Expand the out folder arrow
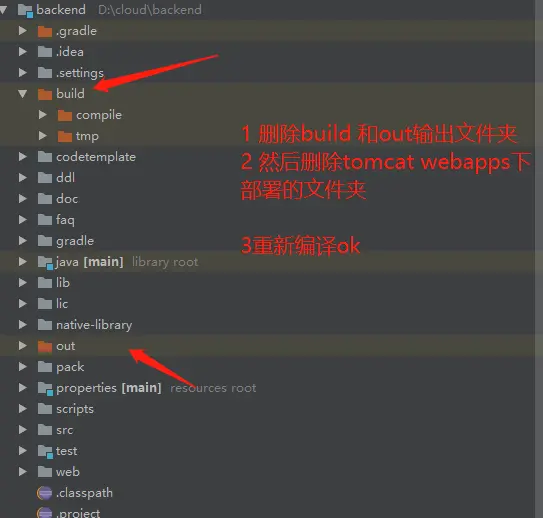The height and width of the screenshot is (518, 543). click(23, 346)
